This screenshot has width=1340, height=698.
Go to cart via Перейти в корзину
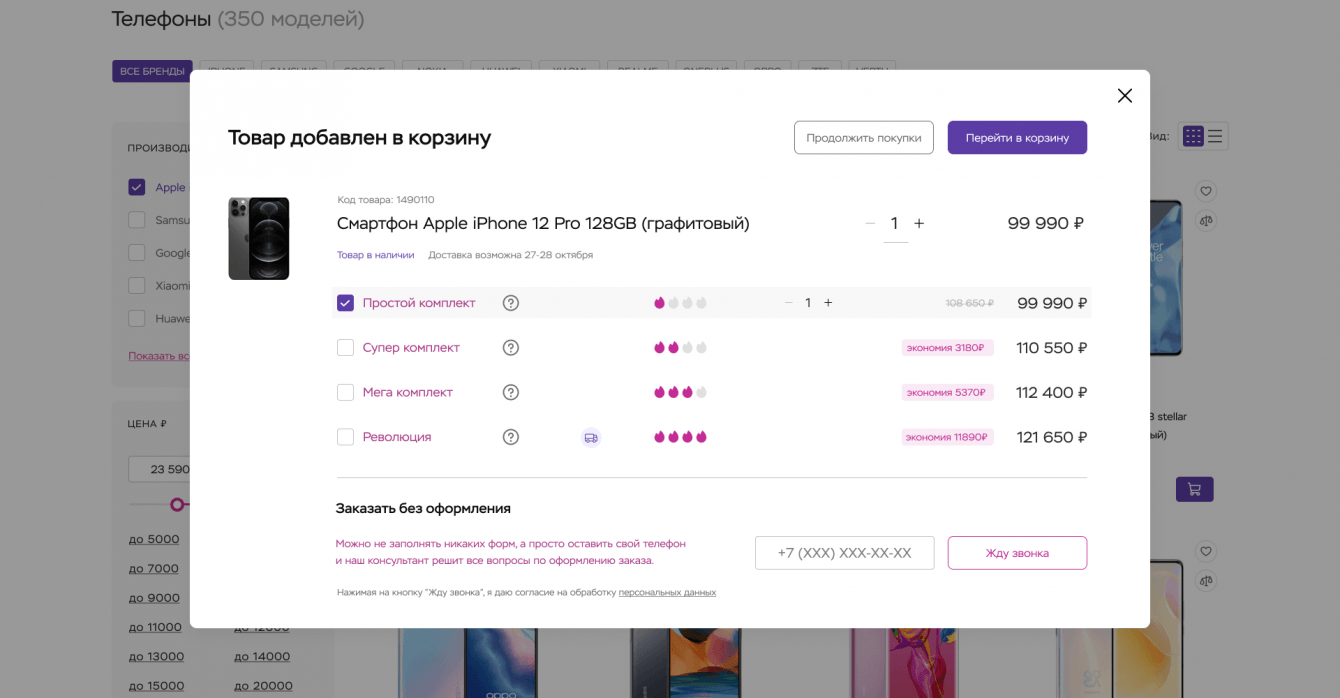tap(1017, 138)
